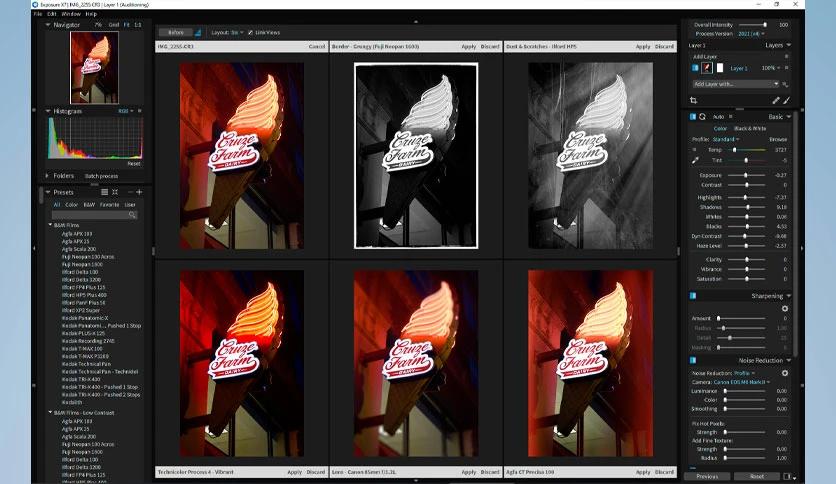Toggle the Link Views checkbox
This screenshot has height=484, width=836.
tap(250, 33)
